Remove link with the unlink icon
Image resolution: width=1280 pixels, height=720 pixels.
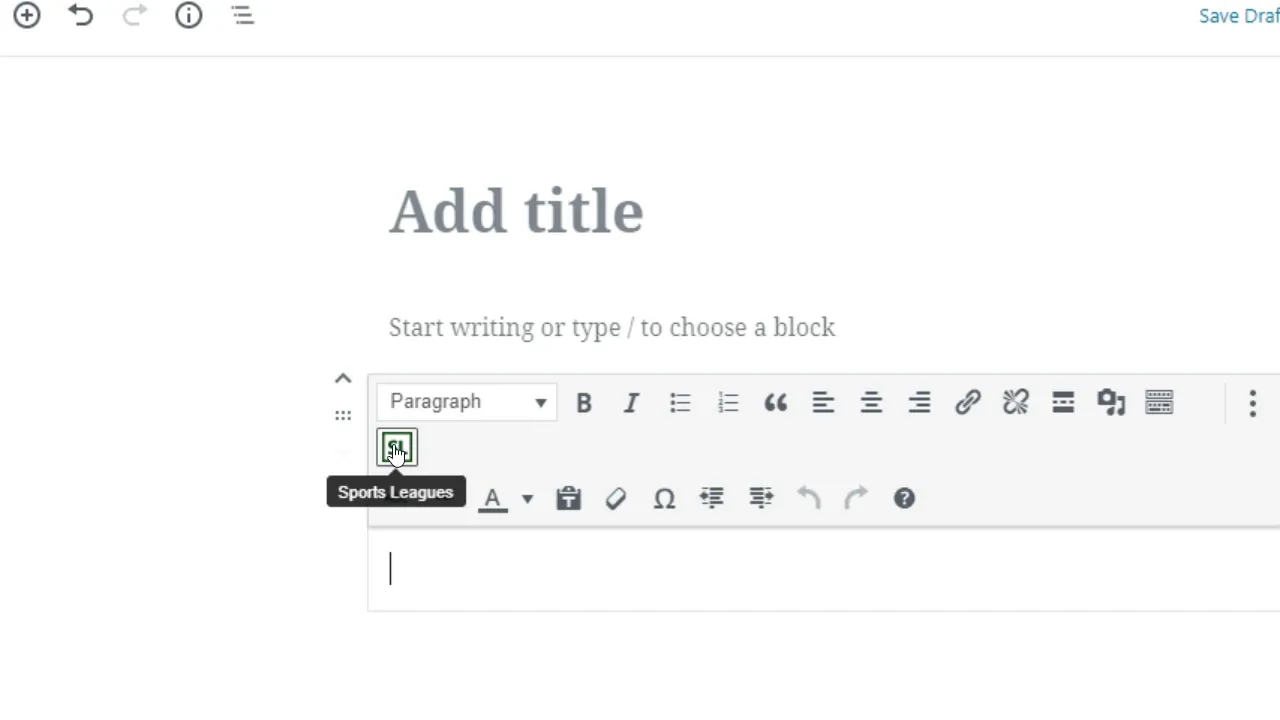coord(1015,402)
